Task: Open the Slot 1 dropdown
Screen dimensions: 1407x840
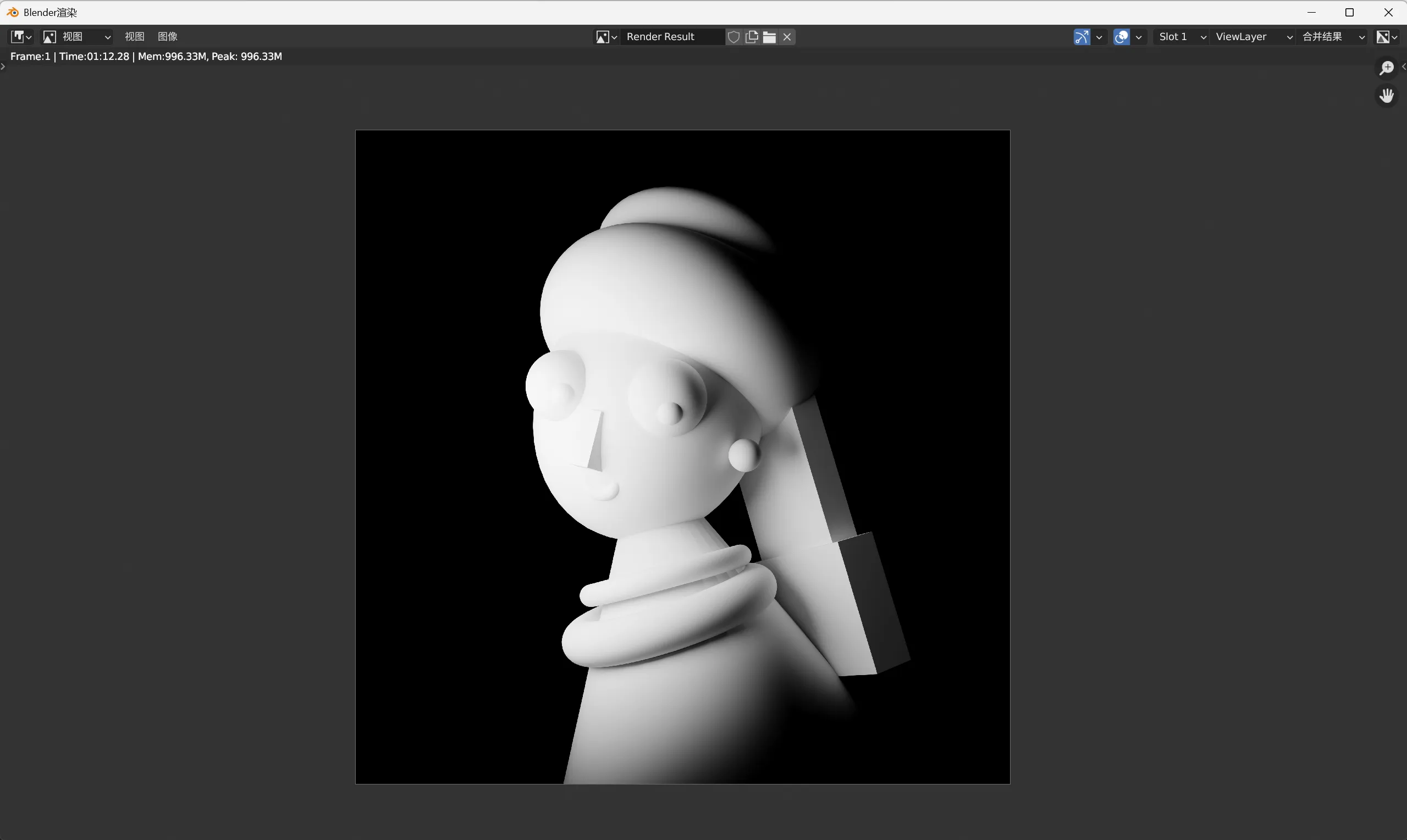Action: point(1181,37)
